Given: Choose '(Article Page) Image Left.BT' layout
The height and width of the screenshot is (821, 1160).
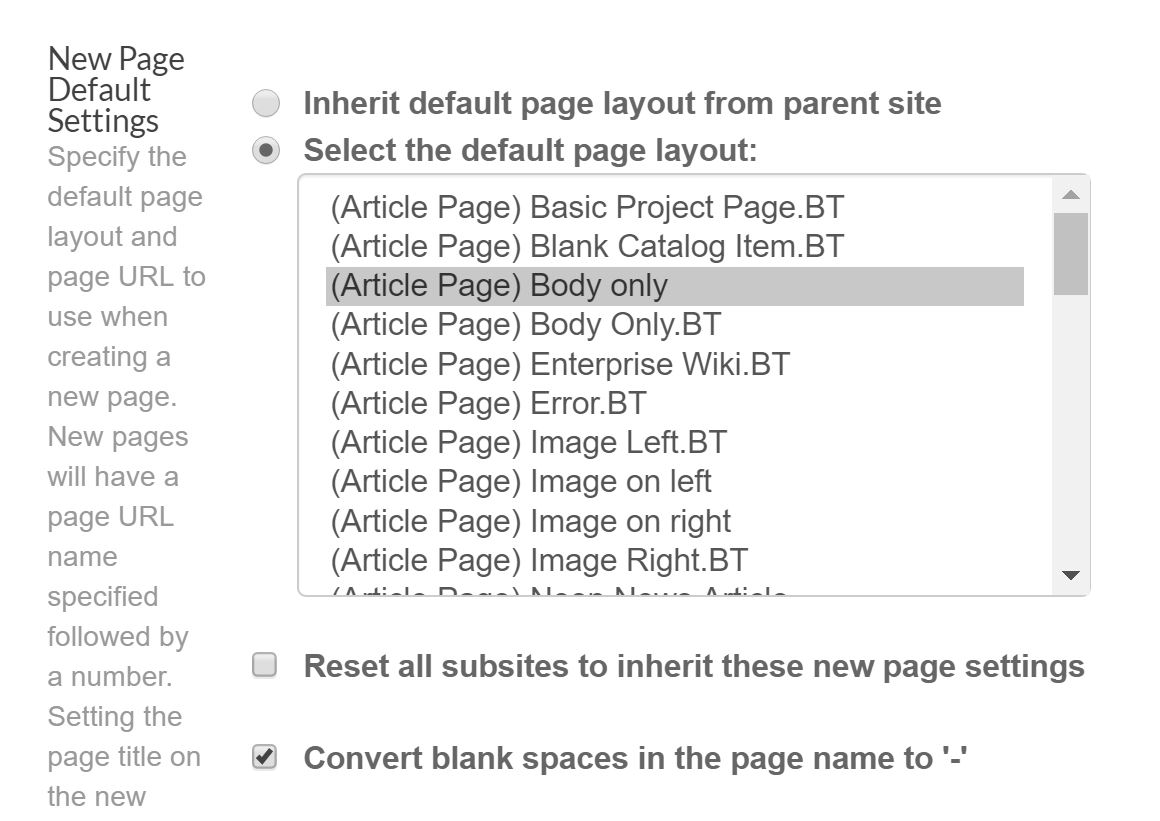Looking at the screenshot, I should click(527, 441).
